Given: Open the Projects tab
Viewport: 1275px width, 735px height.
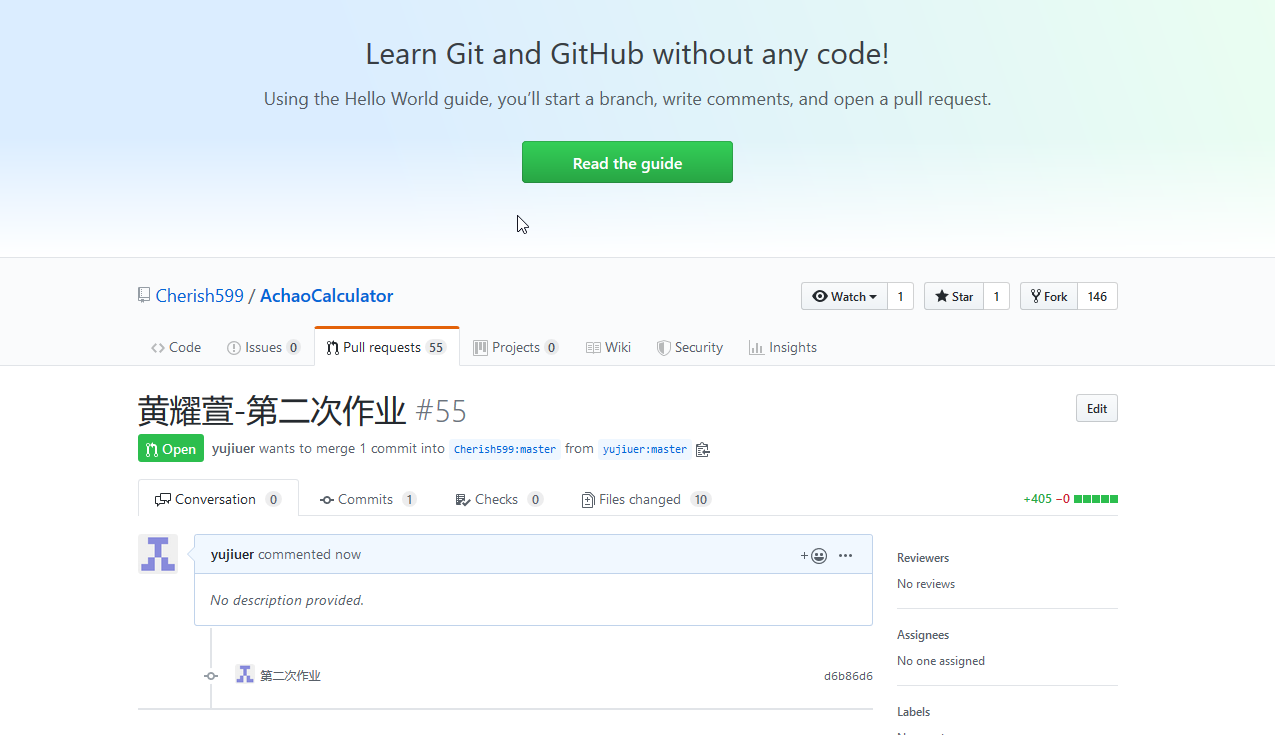Looking at the screenshot, I should pyautogui.click(x=516, y=347).
